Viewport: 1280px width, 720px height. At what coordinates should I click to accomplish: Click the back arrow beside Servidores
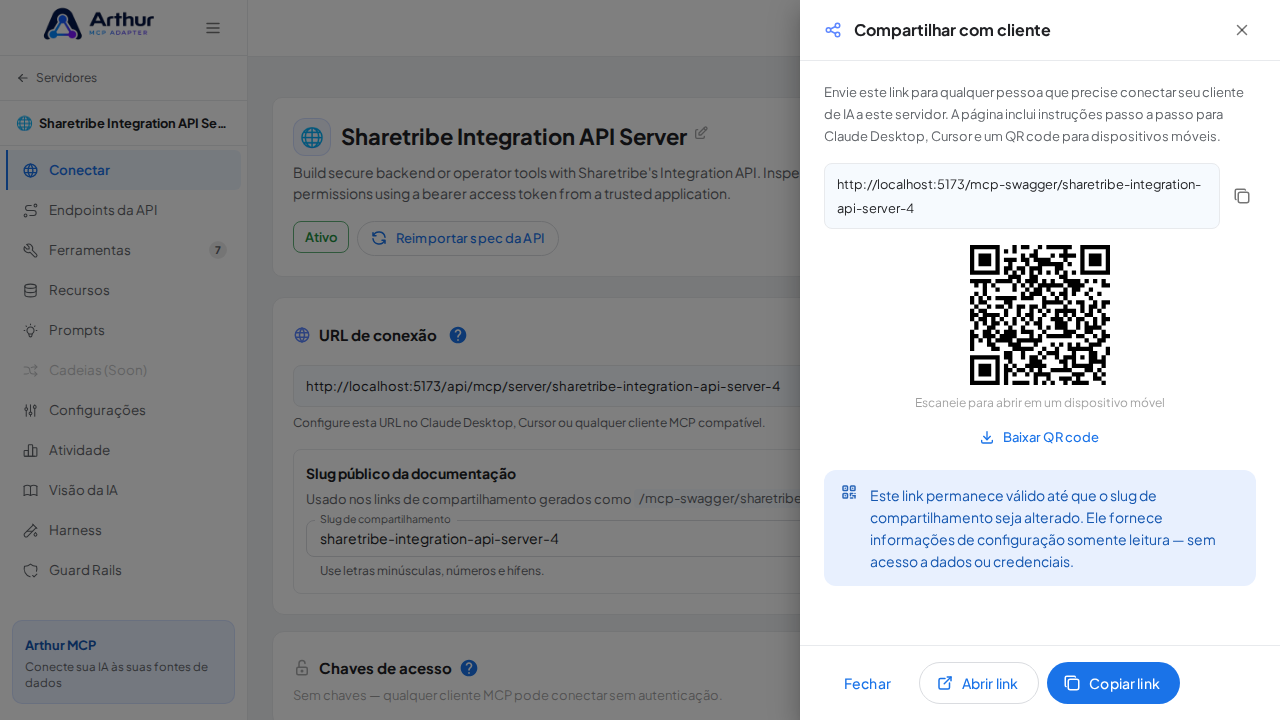23,78
